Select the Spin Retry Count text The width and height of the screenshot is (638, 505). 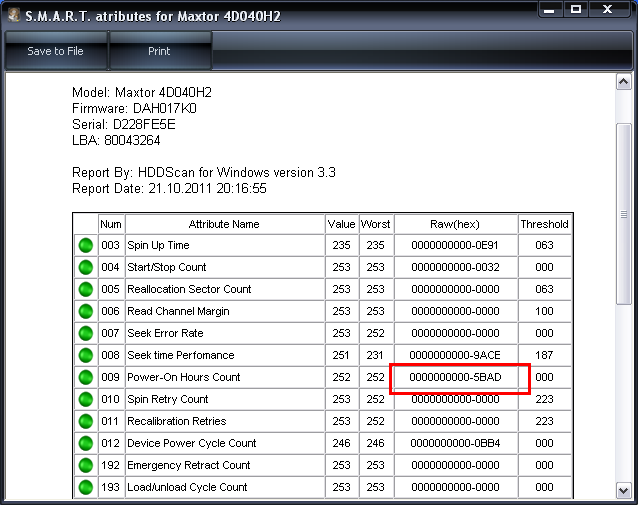[168, 399]
